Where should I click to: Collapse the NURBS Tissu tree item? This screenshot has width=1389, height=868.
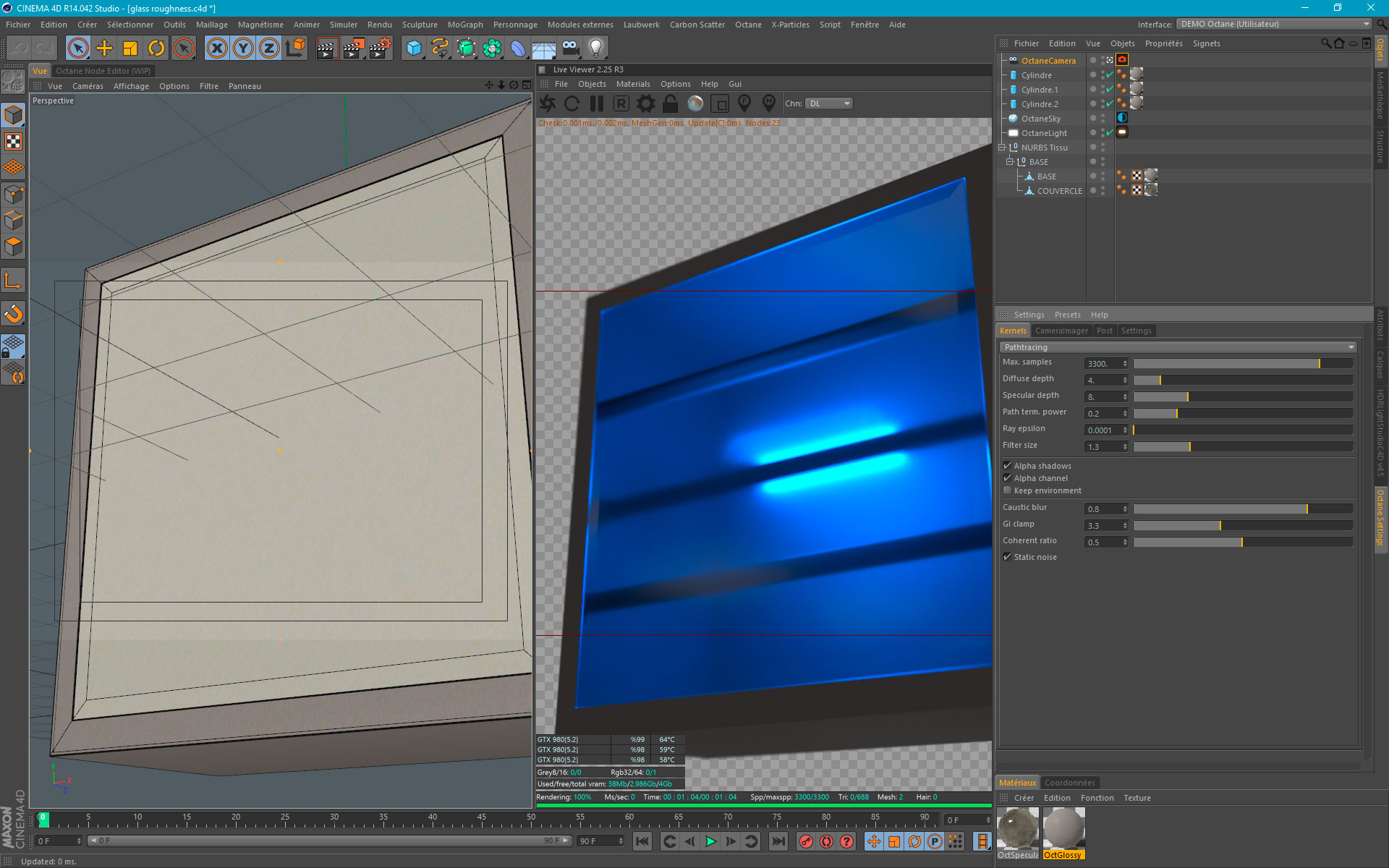point(1002,148)
